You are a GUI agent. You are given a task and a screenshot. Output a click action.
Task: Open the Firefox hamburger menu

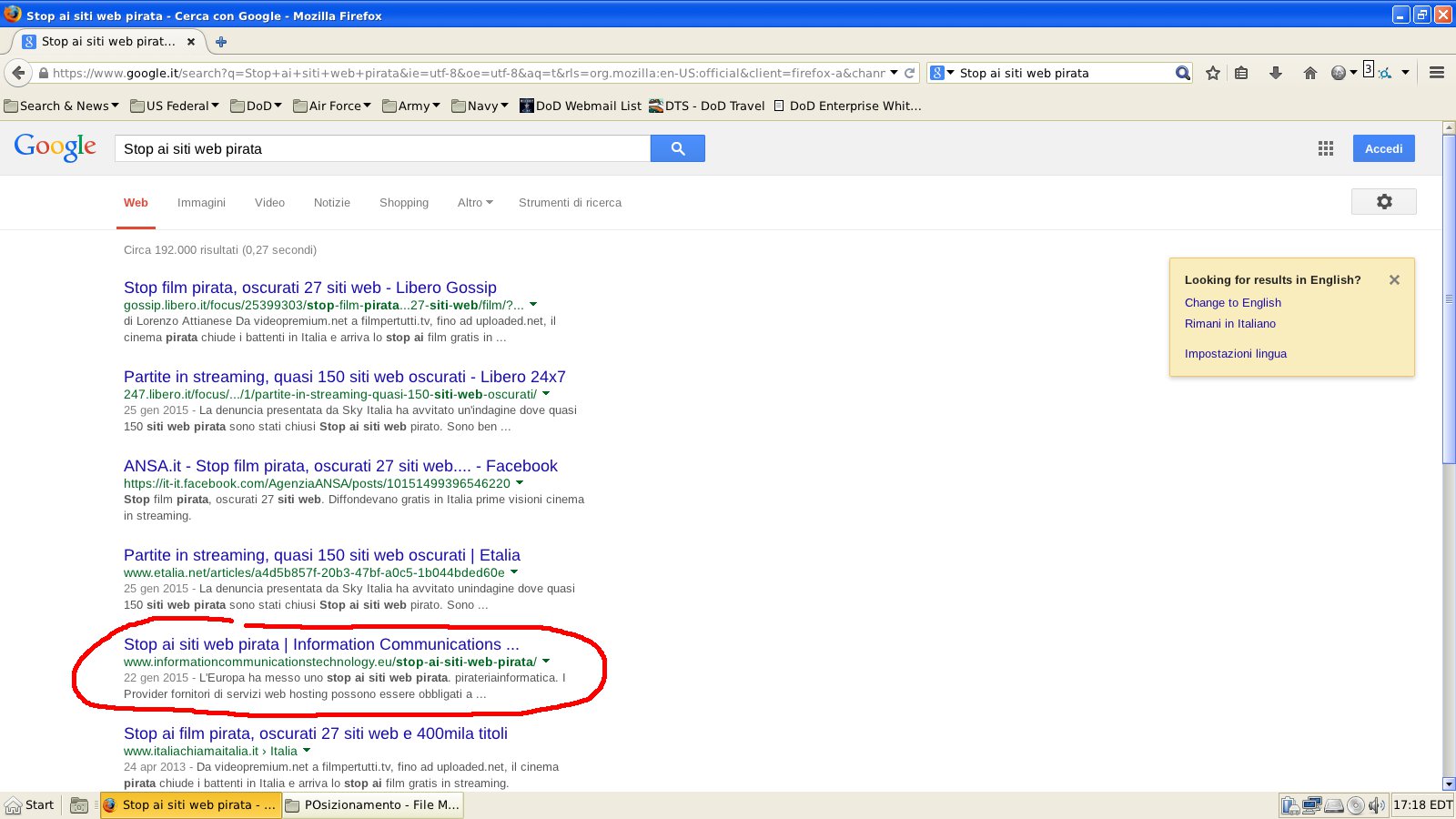(x=1437, y=73)
